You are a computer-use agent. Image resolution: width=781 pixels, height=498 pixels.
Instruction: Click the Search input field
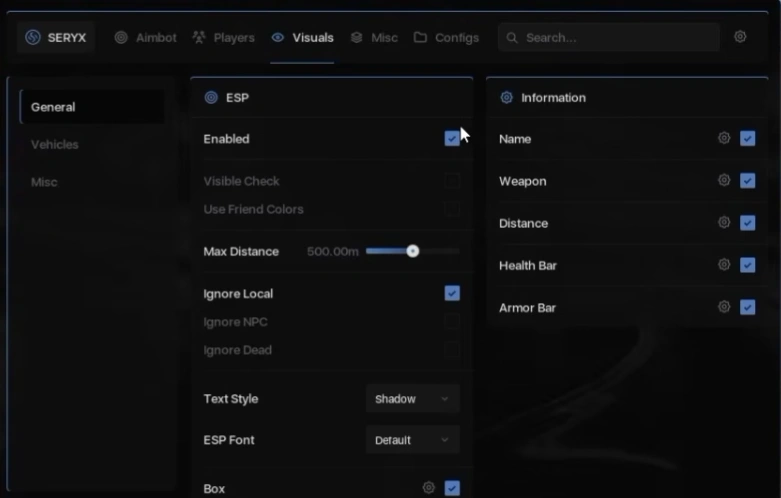coord(609,38)
